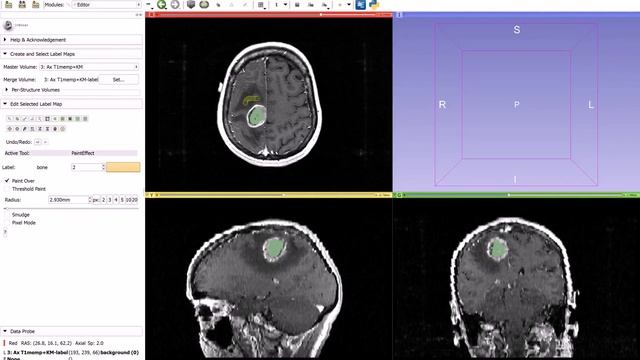640x360 pixels.
Task: Open the crosshair options dropdown arrow
Action: (349, 4)
